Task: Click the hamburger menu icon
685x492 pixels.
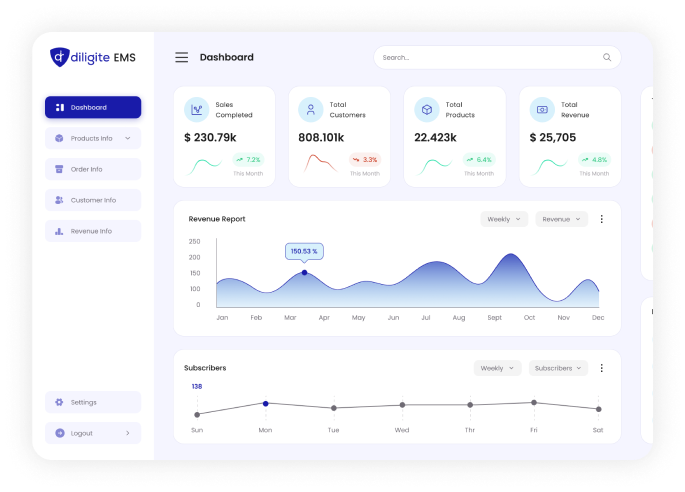Action: 181,57
